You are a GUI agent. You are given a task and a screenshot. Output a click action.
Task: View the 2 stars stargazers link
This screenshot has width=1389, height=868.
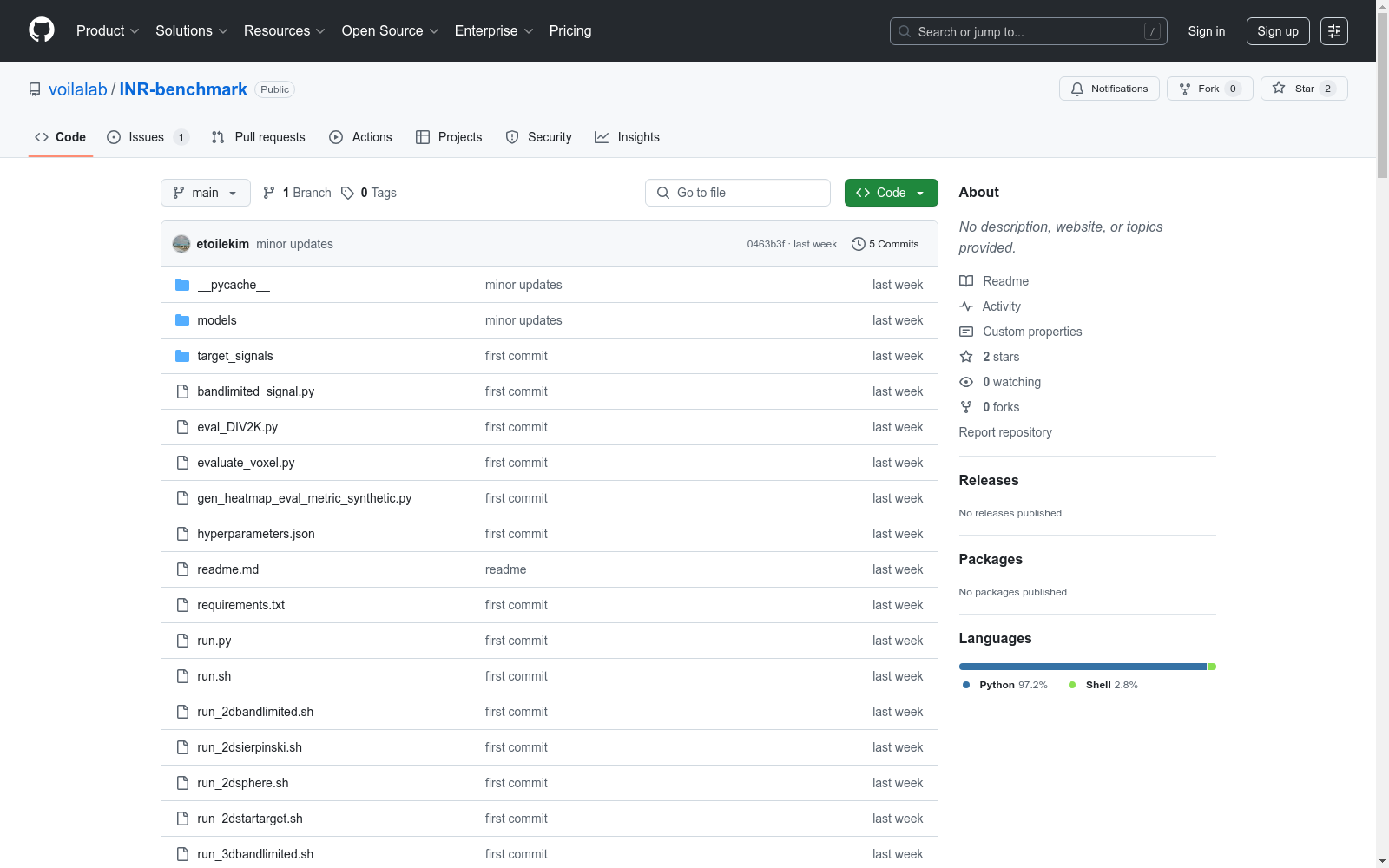tap(990, 357)
